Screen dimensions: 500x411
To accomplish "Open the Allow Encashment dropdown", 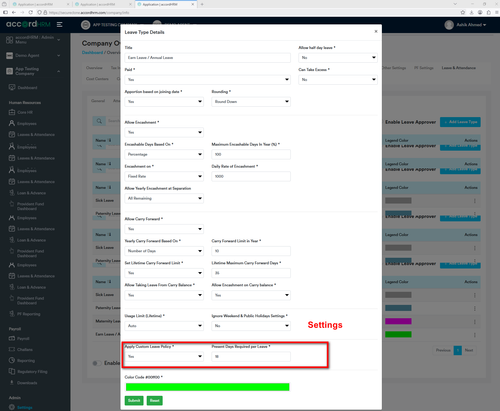I will click(164, 132).
